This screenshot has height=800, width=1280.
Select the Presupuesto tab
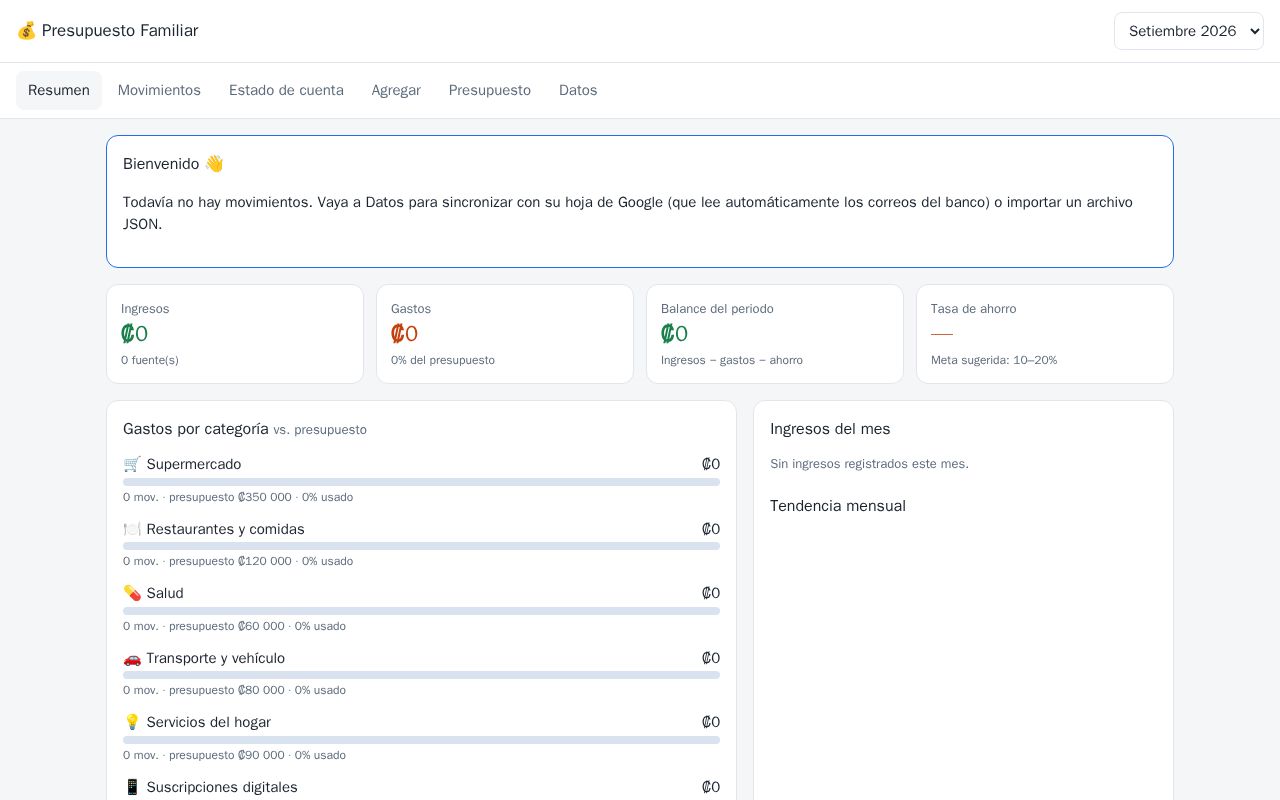pos(490,90)
